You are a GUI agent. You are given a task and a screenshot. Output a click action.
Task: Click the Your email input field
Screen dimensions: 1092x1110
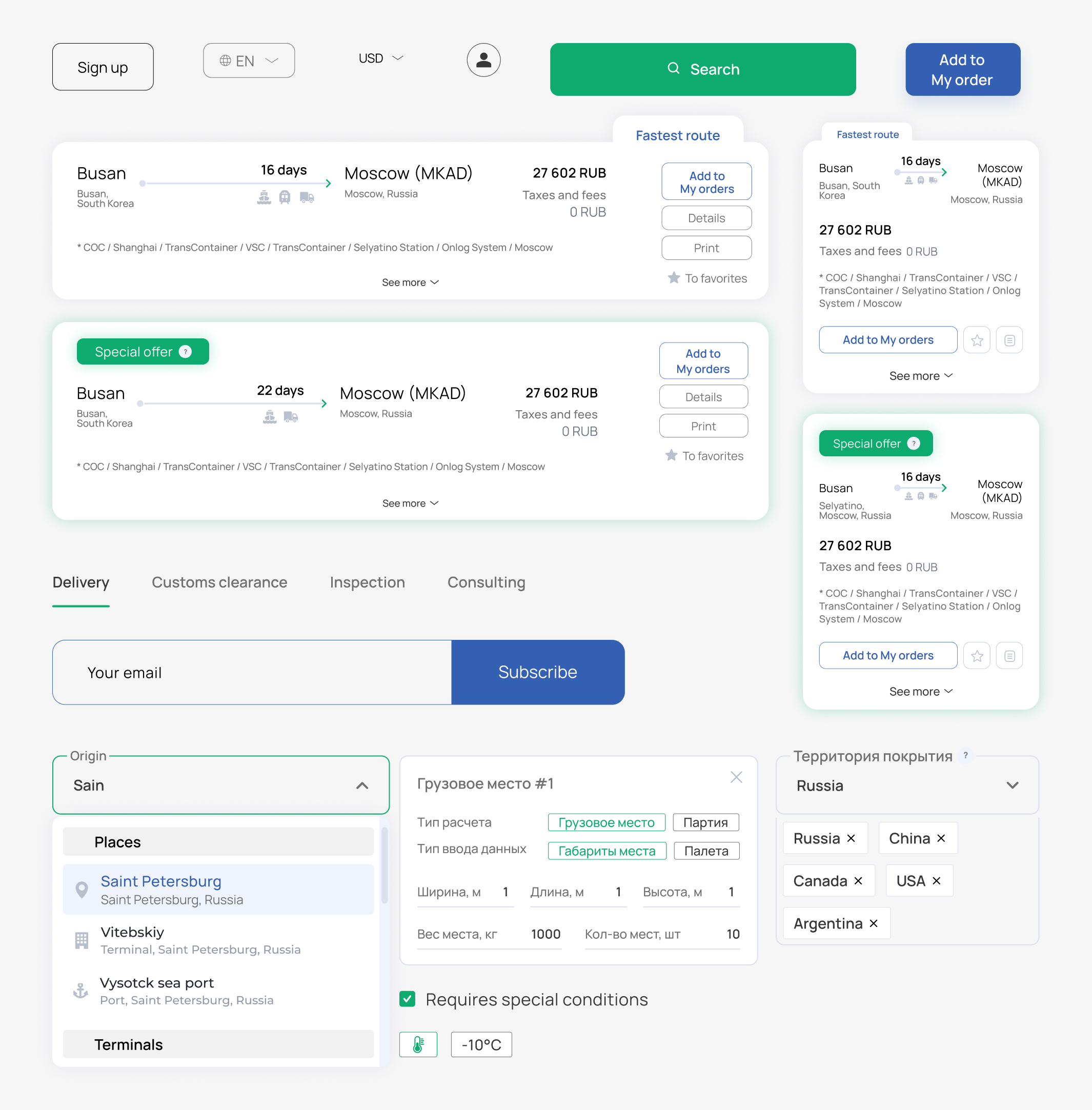252,672
